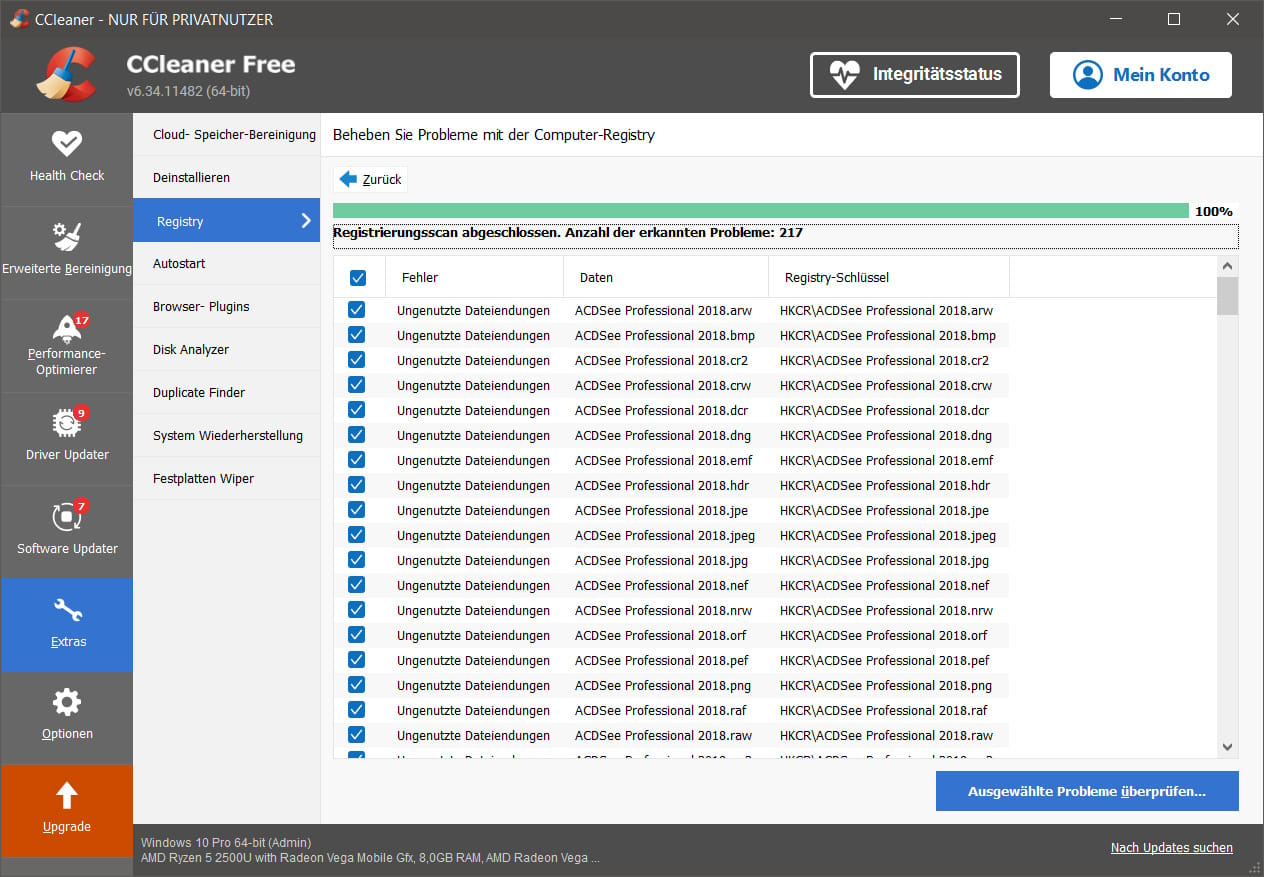The image size is (1264, 877).
Task: Toggle the select-all checkbox in the header
Action: pos(357,277)
